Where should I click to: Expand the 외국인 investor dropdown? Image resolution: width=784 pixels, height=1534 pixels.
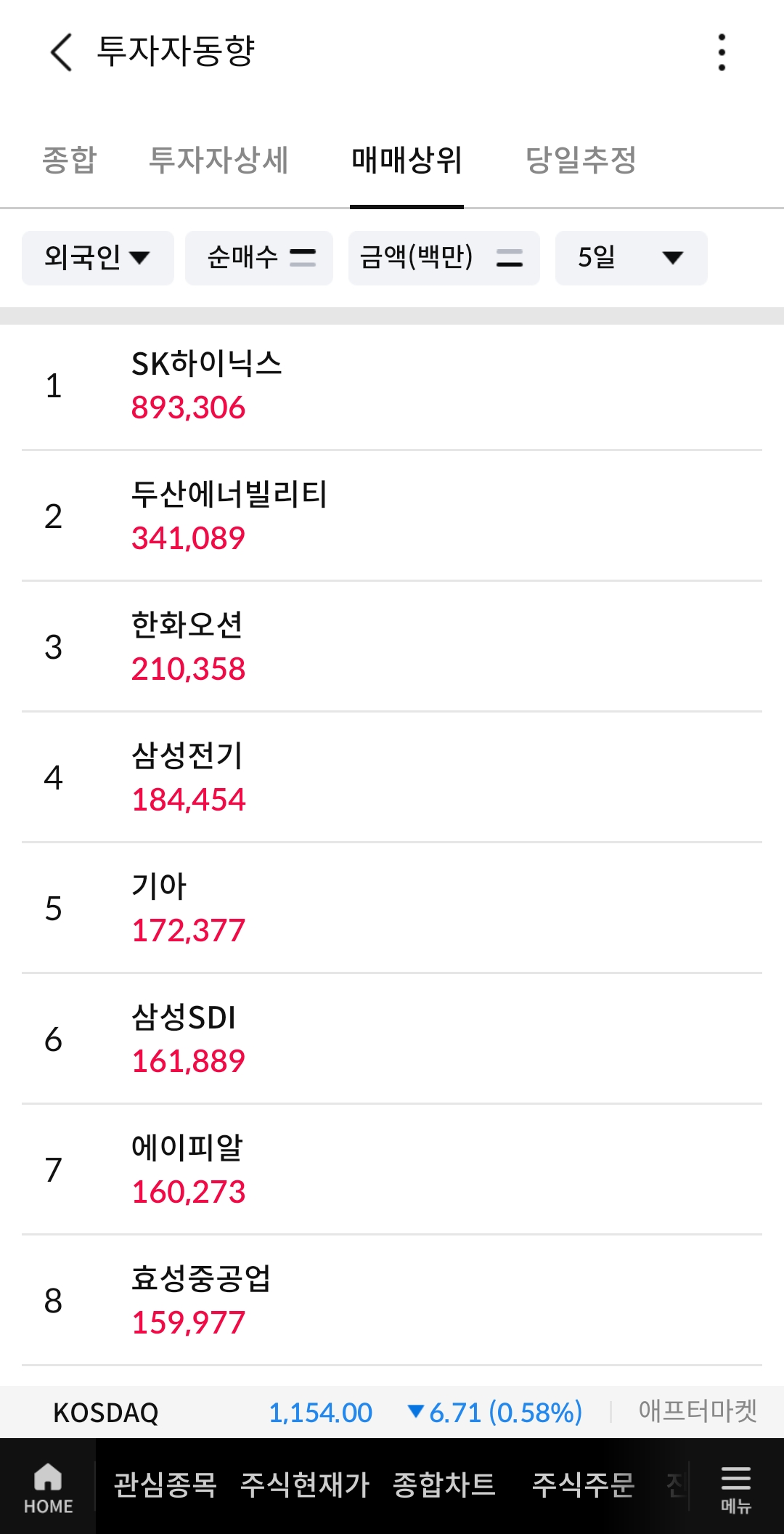(x=98, y=258)
